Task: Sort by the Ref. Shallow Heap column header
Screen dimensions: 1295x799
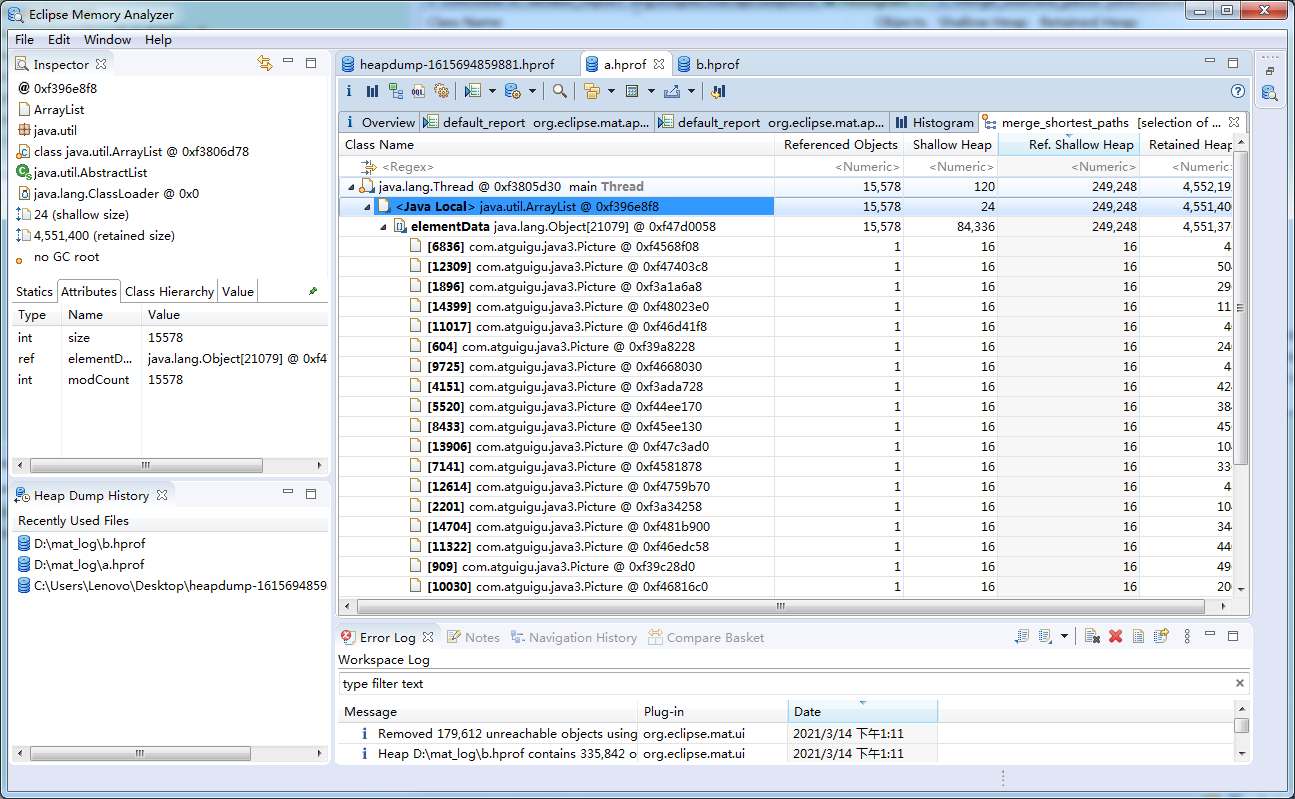Action: coord(1069,145)
